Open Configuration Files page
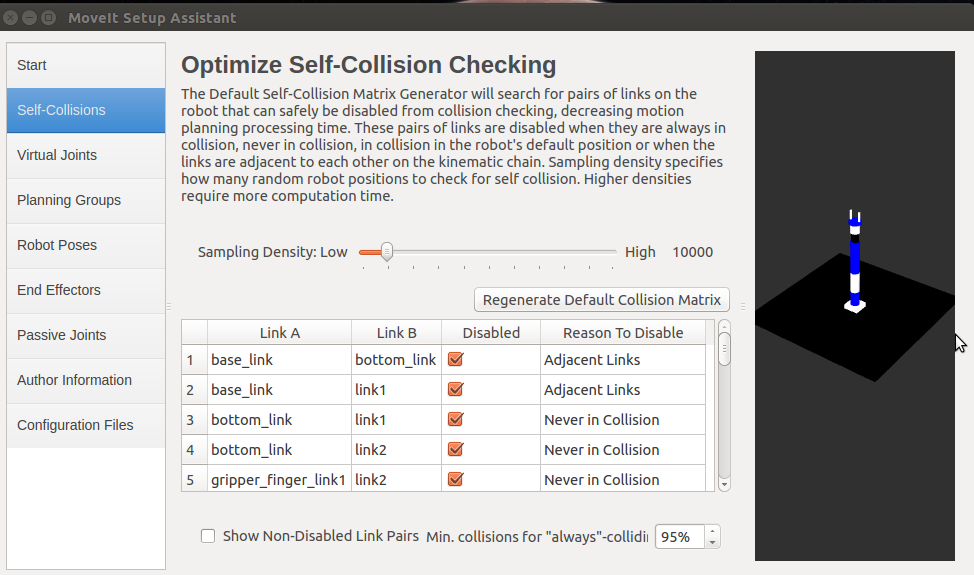The width and height of the screenshot is (974, 575). 86,425
